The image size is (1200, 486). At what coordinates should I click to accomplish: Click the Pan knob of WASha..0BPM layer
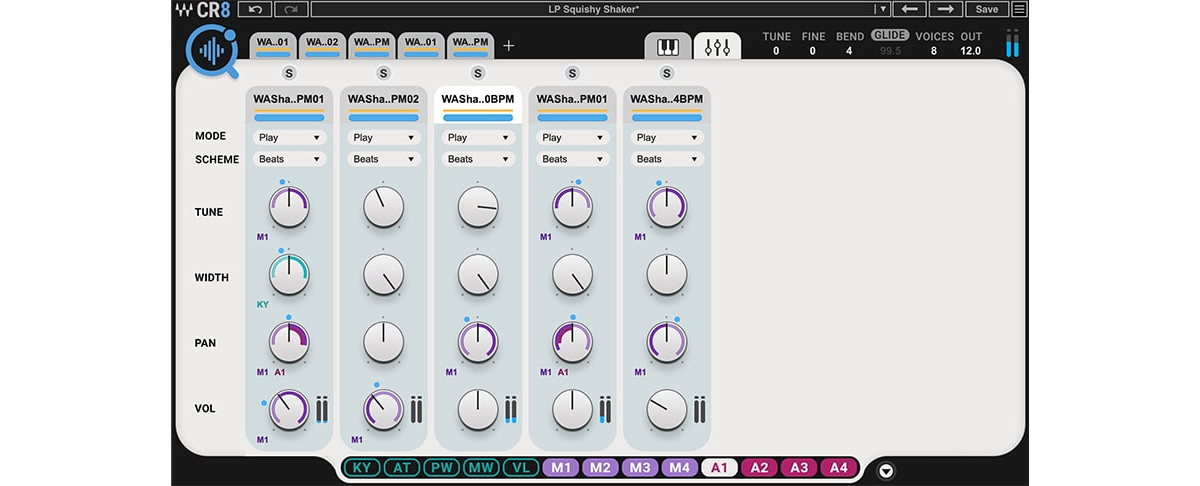[x=478, y=341]
